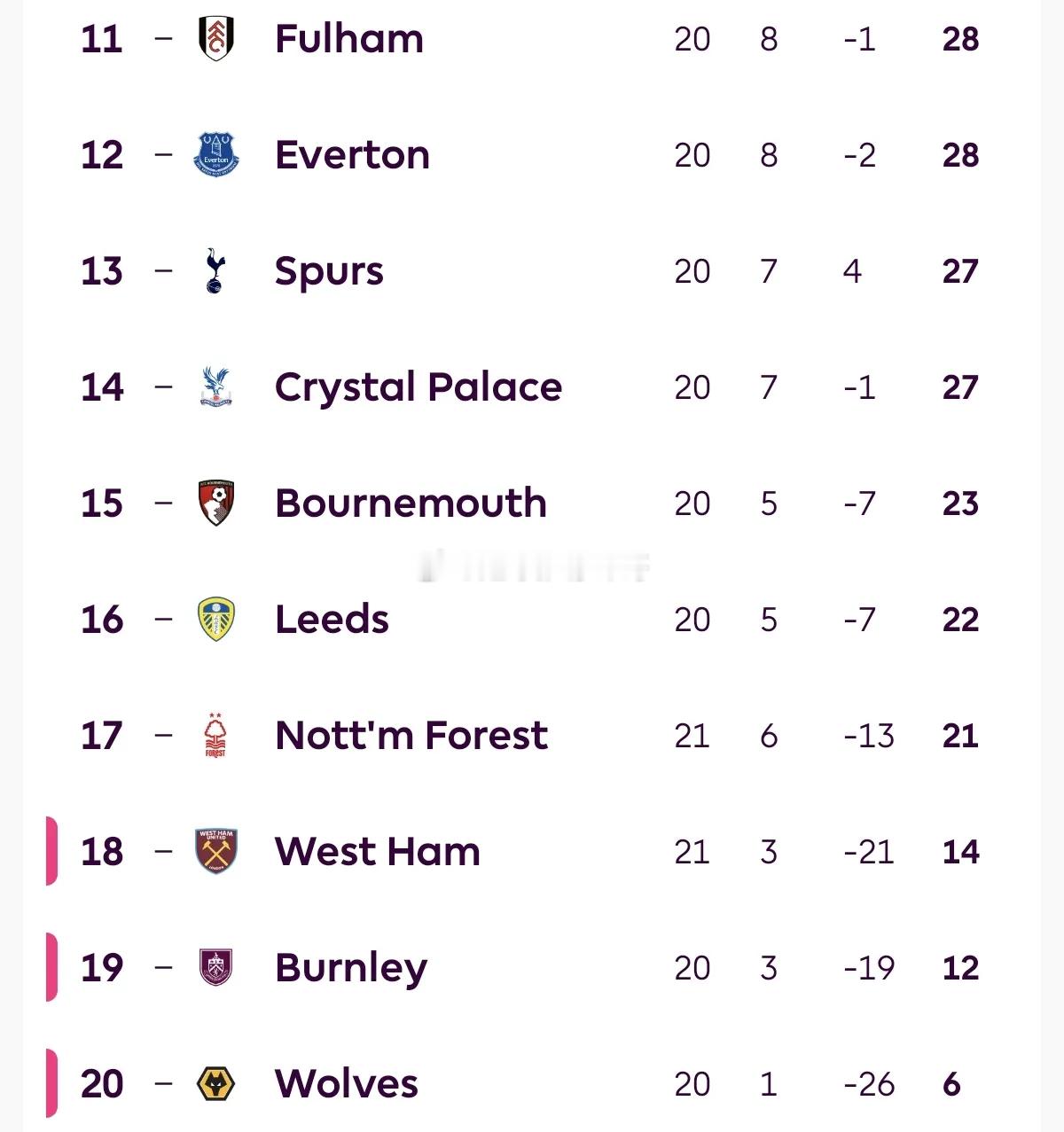Click the Nott'm Forest team name

[411, 735]
